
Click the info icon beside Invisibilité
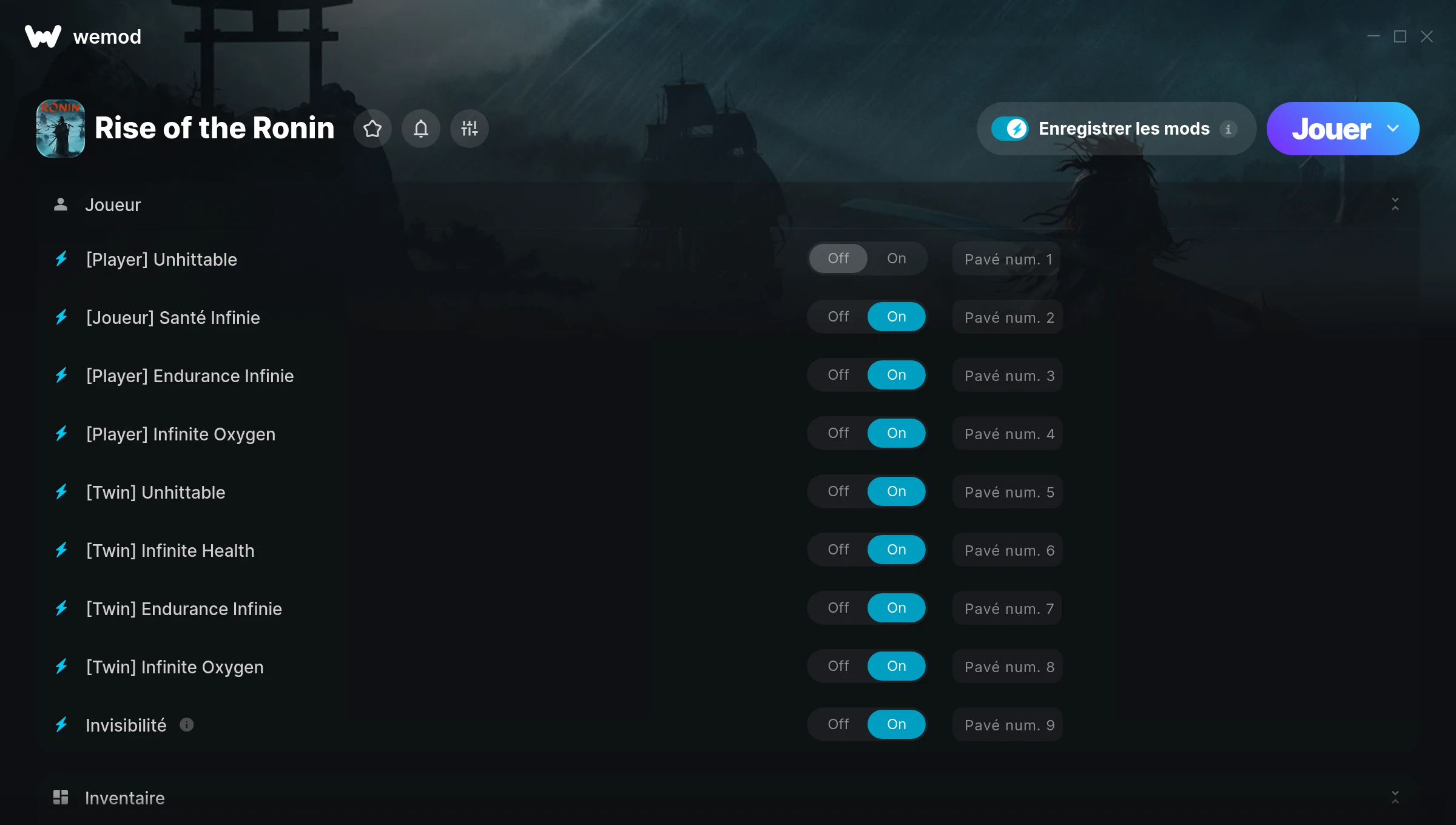click(x=187, y=725)
